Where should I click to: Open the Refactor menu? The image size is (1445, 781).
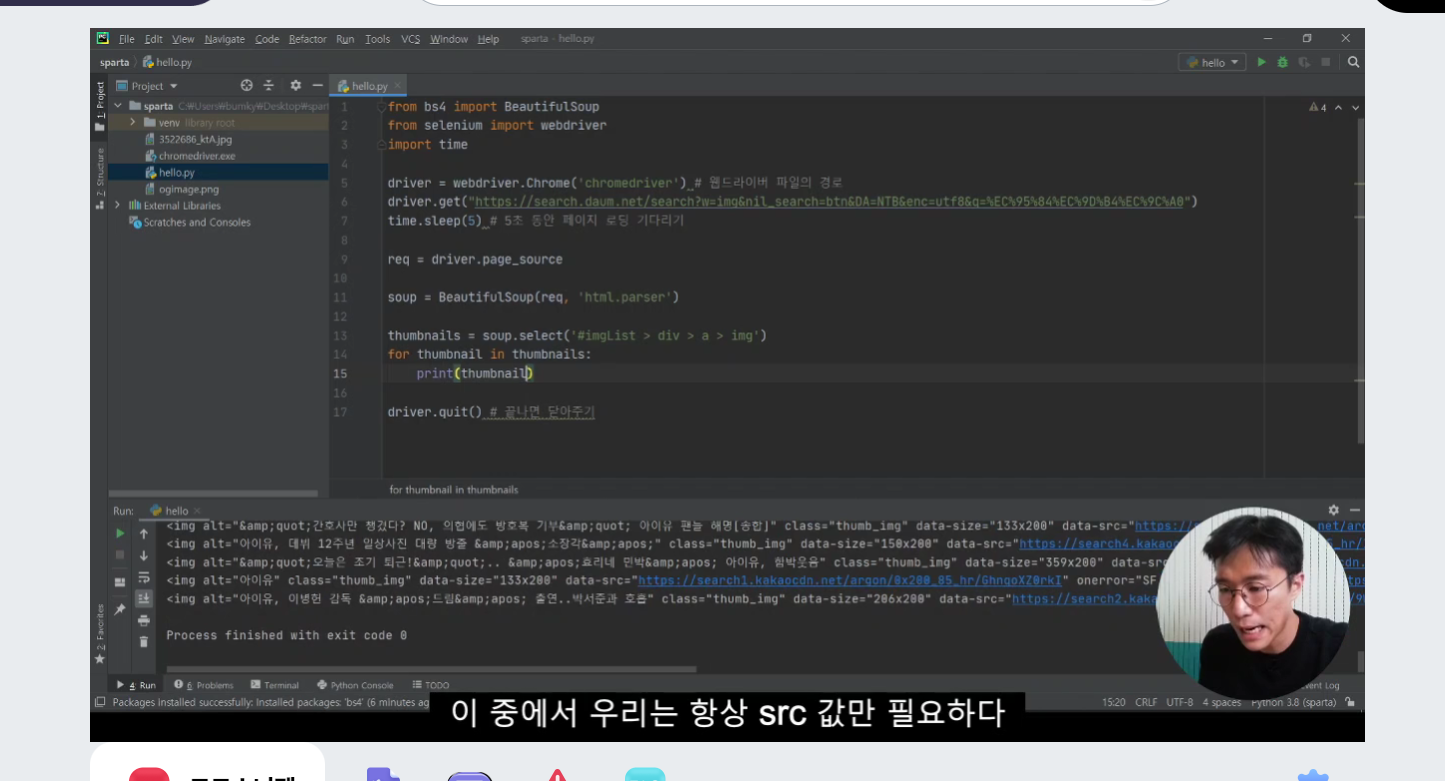pyautogui.click(x=307, y=39)
